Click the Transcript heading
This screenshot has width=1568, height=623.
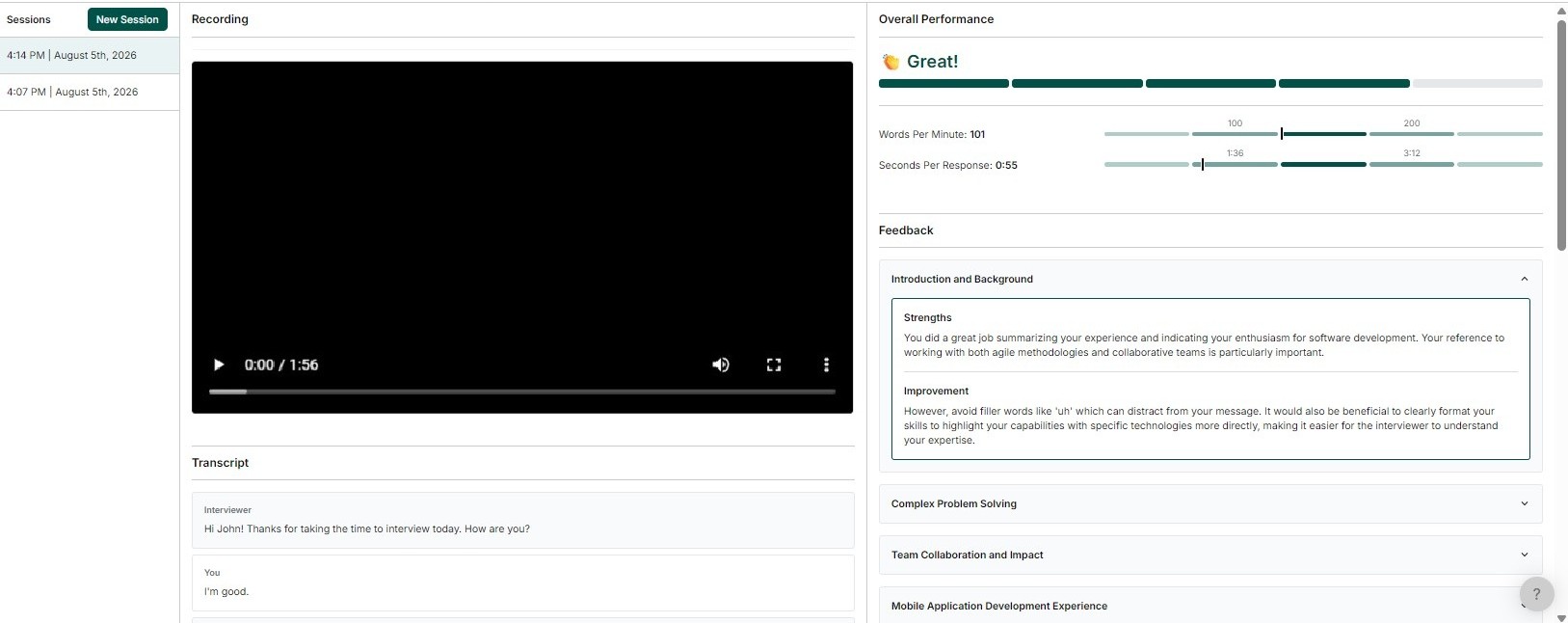coord(220,463)
